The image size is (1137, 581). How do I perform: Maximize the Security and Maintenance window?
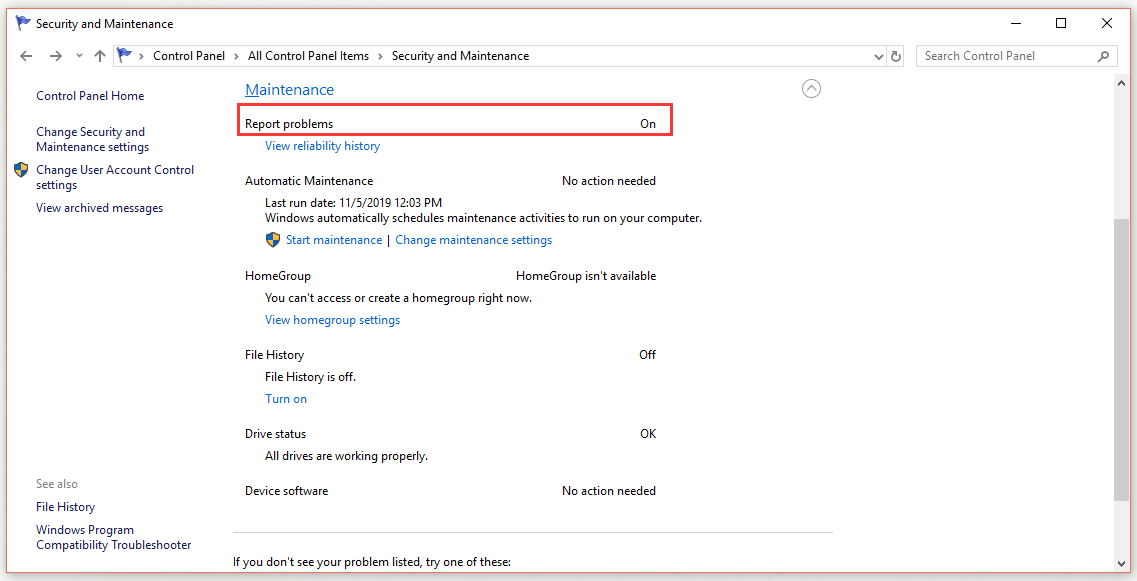click(1061, 23)
